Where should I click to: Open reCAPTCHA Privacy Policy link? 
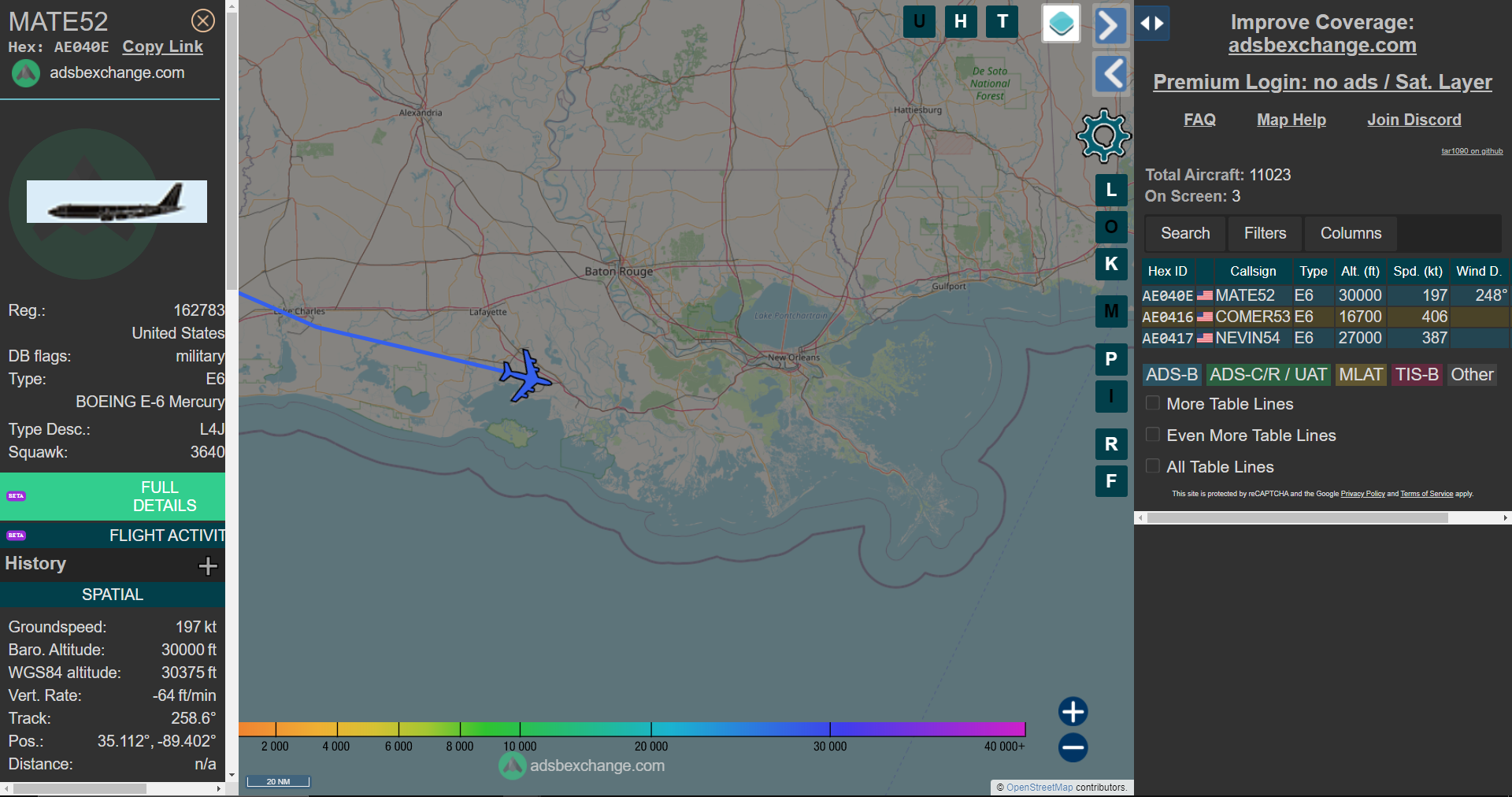(1362, 494)
